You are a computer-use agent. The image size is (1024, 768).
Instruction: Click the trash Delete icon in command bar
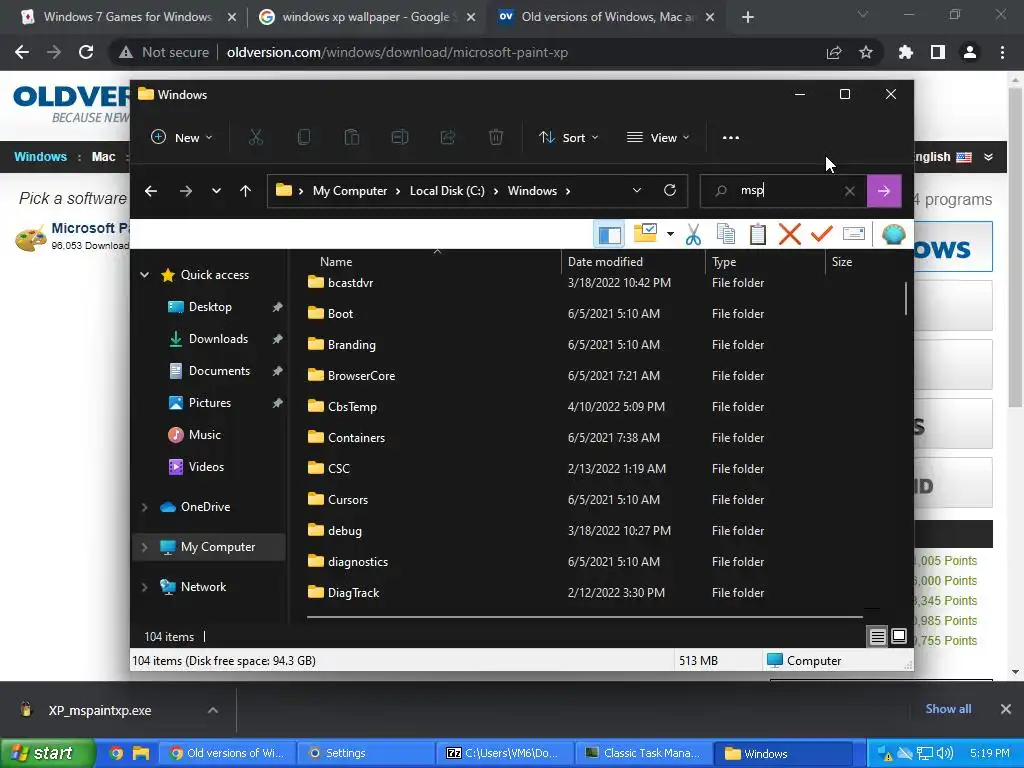pos(496,138)
